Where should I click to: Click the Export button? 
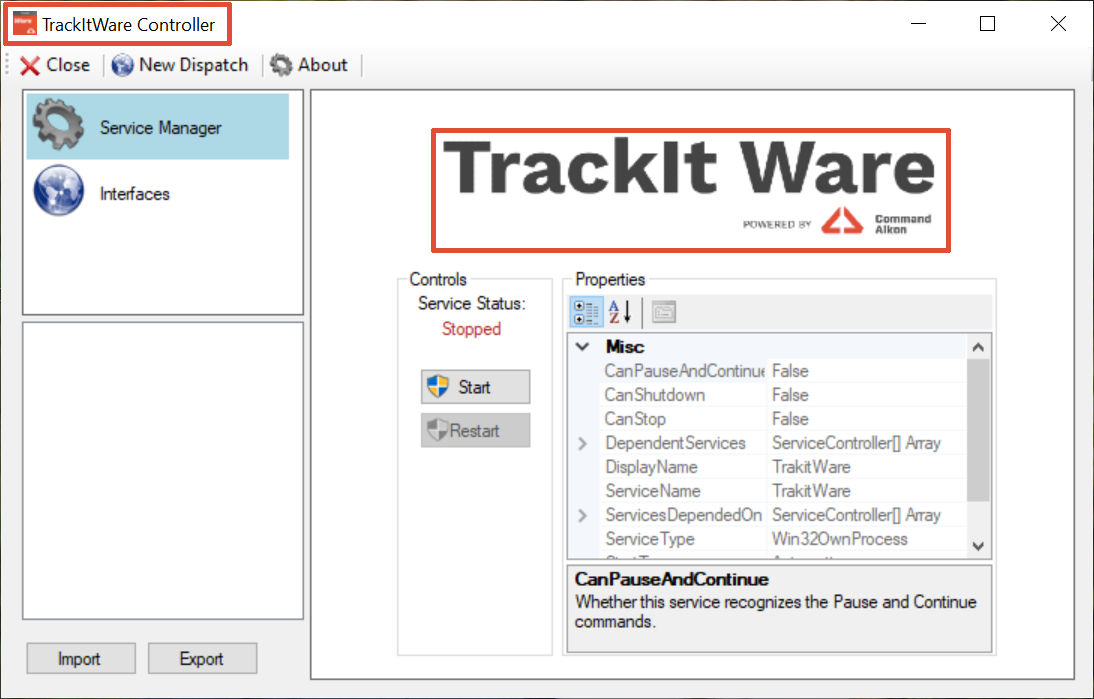click(202, 659)
